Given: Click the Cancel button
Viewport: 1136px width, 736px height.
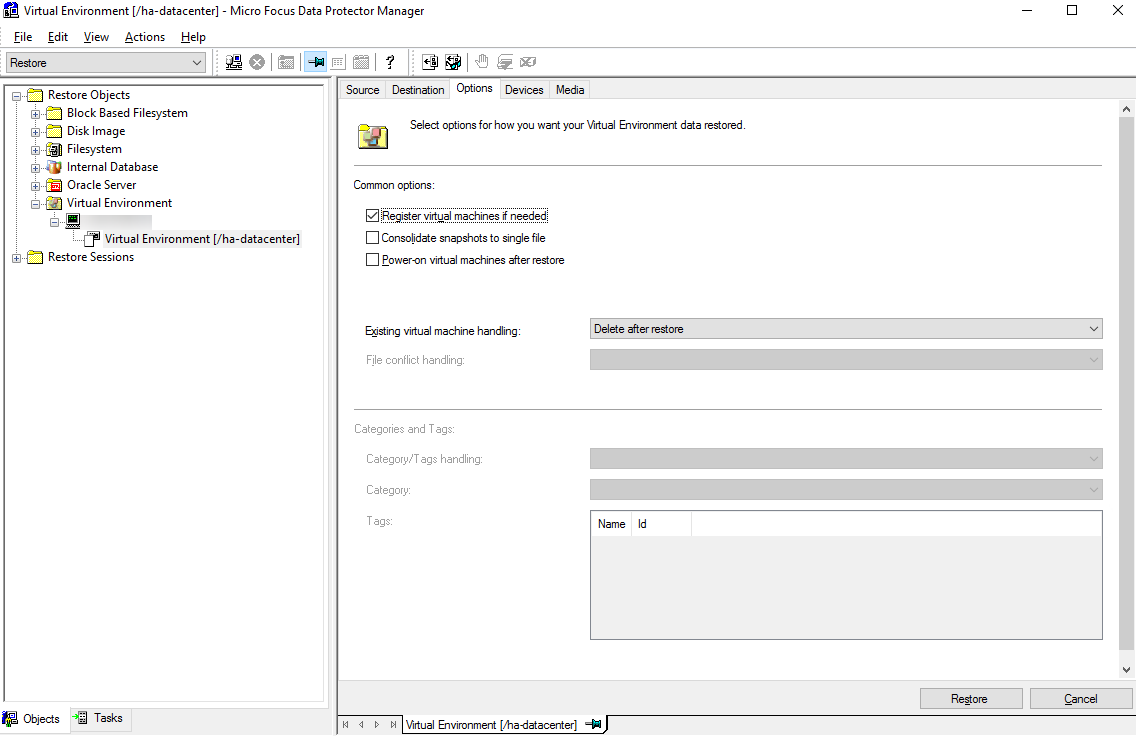Looking at the screenshot, I should tap(1081, 698).
